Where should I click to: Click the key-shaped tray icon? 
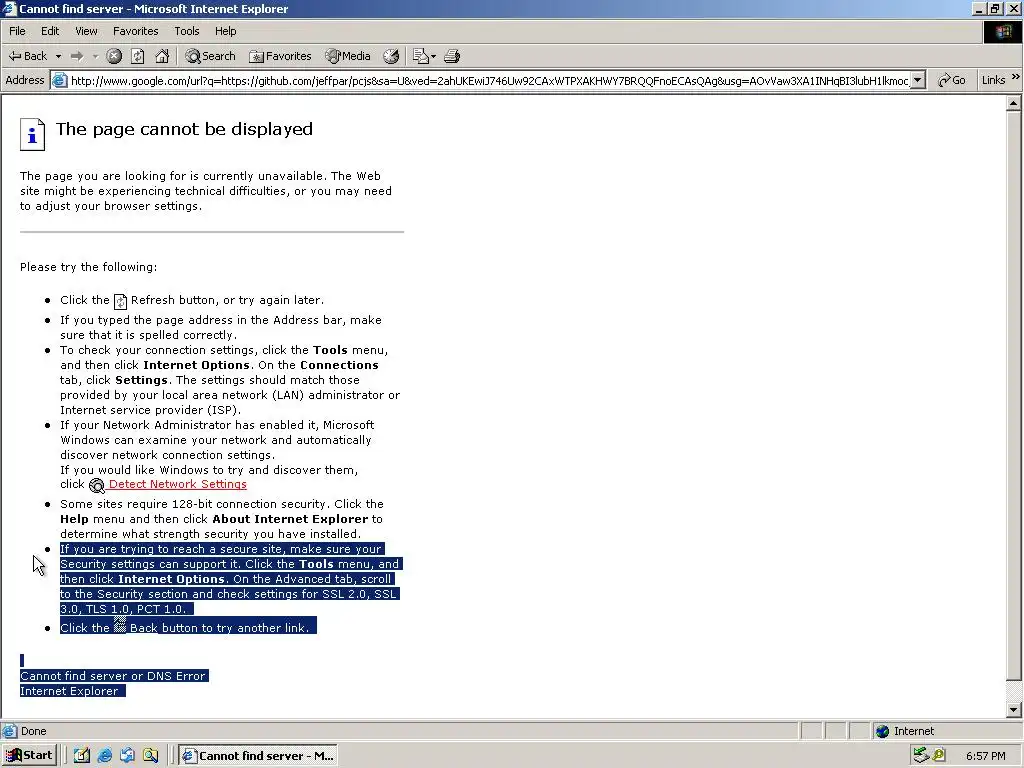939,756
